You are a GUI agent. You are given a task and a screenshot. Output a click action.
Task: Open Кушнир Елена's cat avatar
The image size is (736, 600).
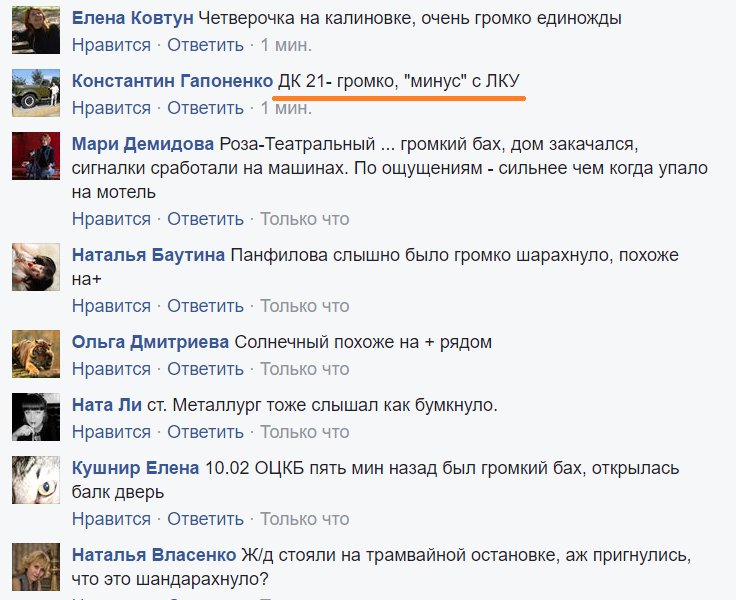coord(36,480)
